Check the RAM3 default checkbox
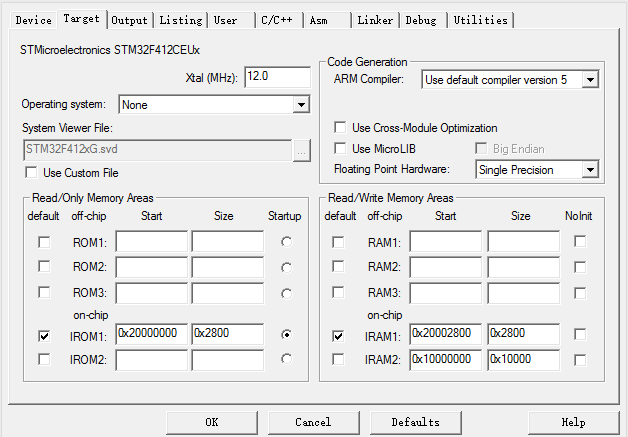628x437 pixels. 338,292
